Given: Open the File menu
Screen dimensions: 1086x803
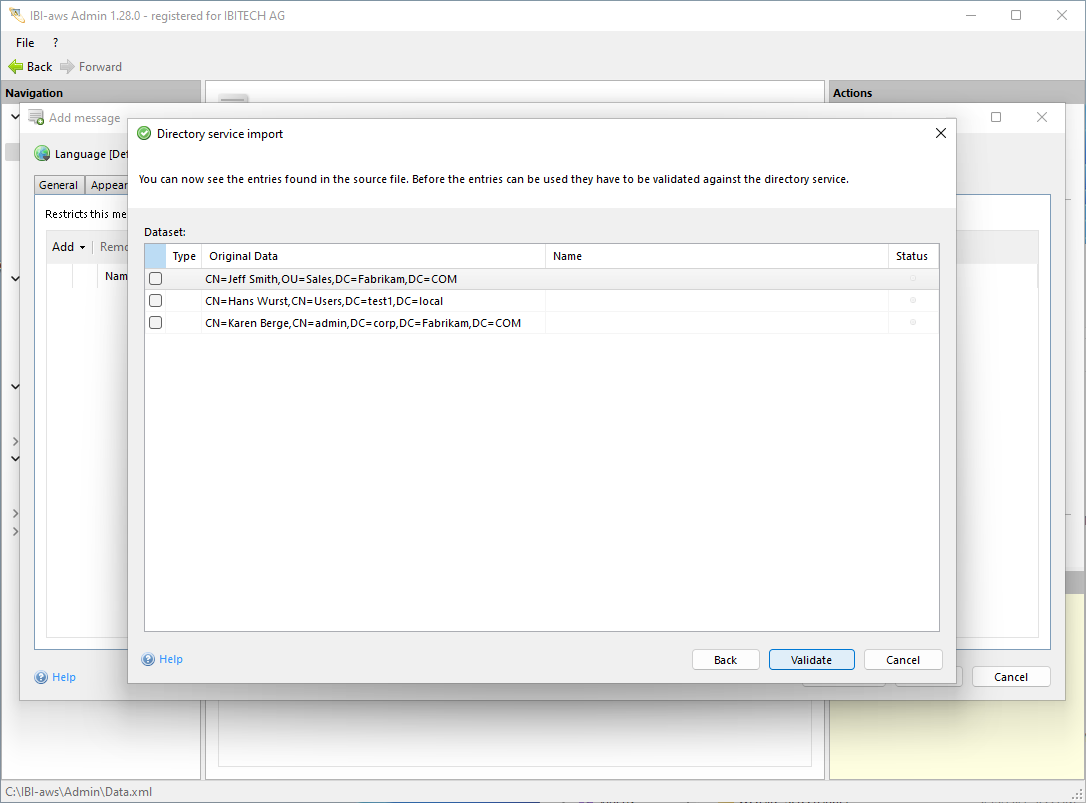Looking at the screenshot, I should [x=25, y=43].
